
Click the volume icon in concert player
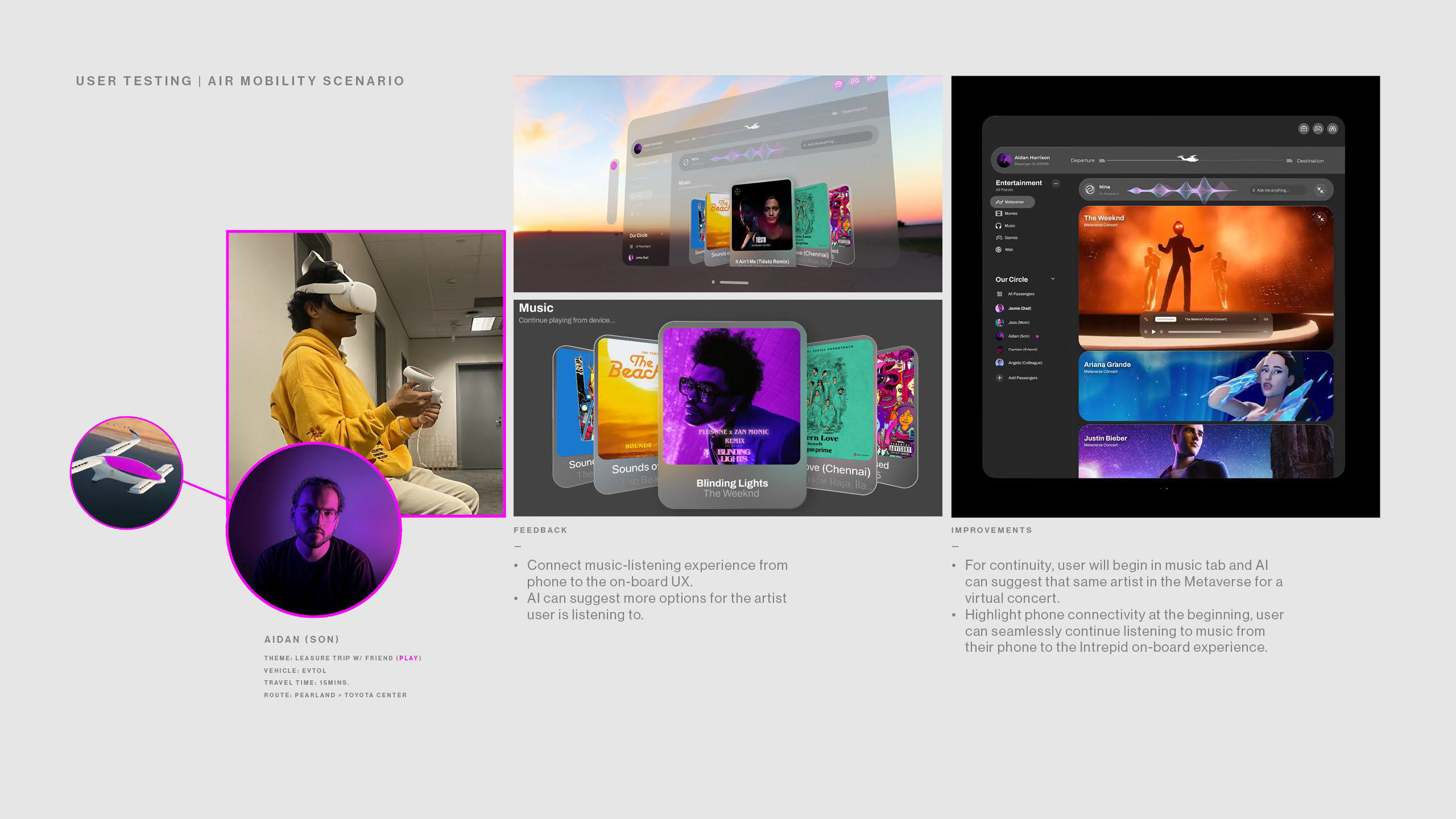pyautogui.click(x=1265, y=319)
